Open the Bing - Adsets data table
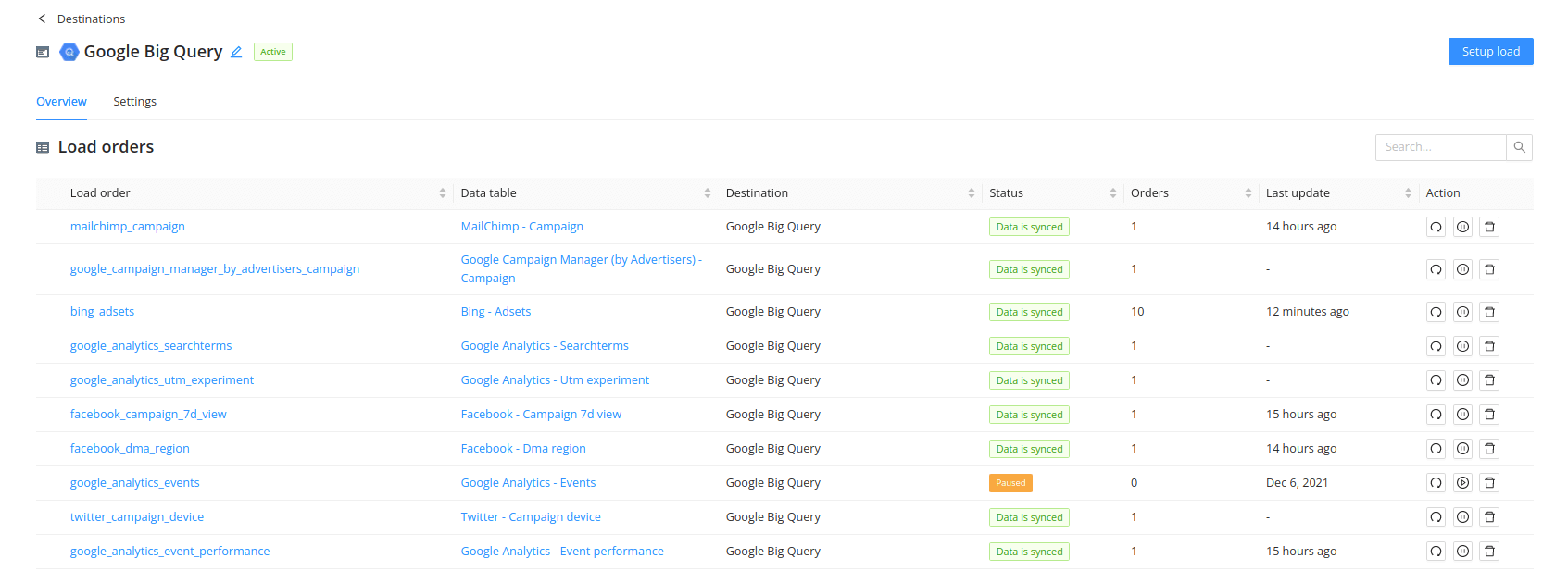Viewport: 1568px width, 571px height. (495, 312)
